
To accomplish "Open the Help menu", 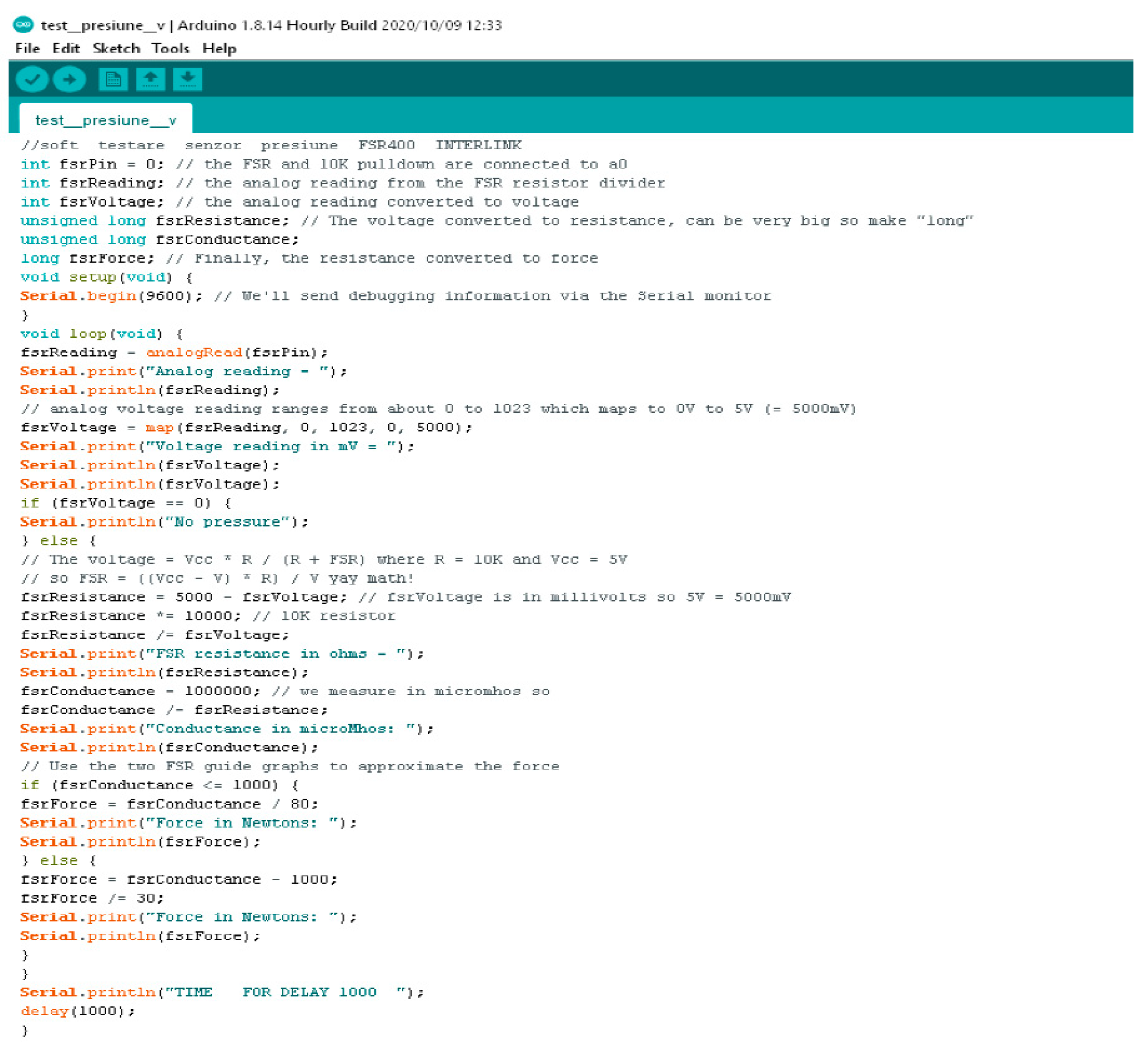I will point(219,48).
